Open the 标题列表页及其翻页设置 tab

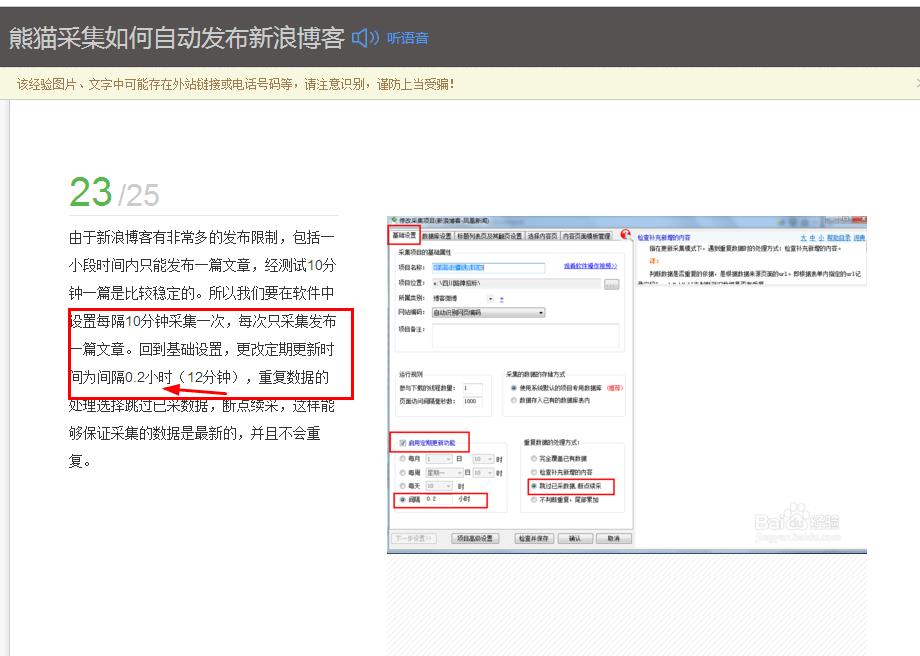[x=489, y=236]
